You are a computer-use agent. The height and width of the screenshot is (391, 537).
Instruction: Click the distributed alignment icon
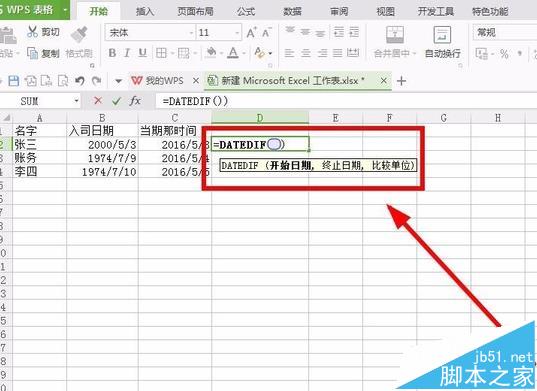click(x=353, y=53)
